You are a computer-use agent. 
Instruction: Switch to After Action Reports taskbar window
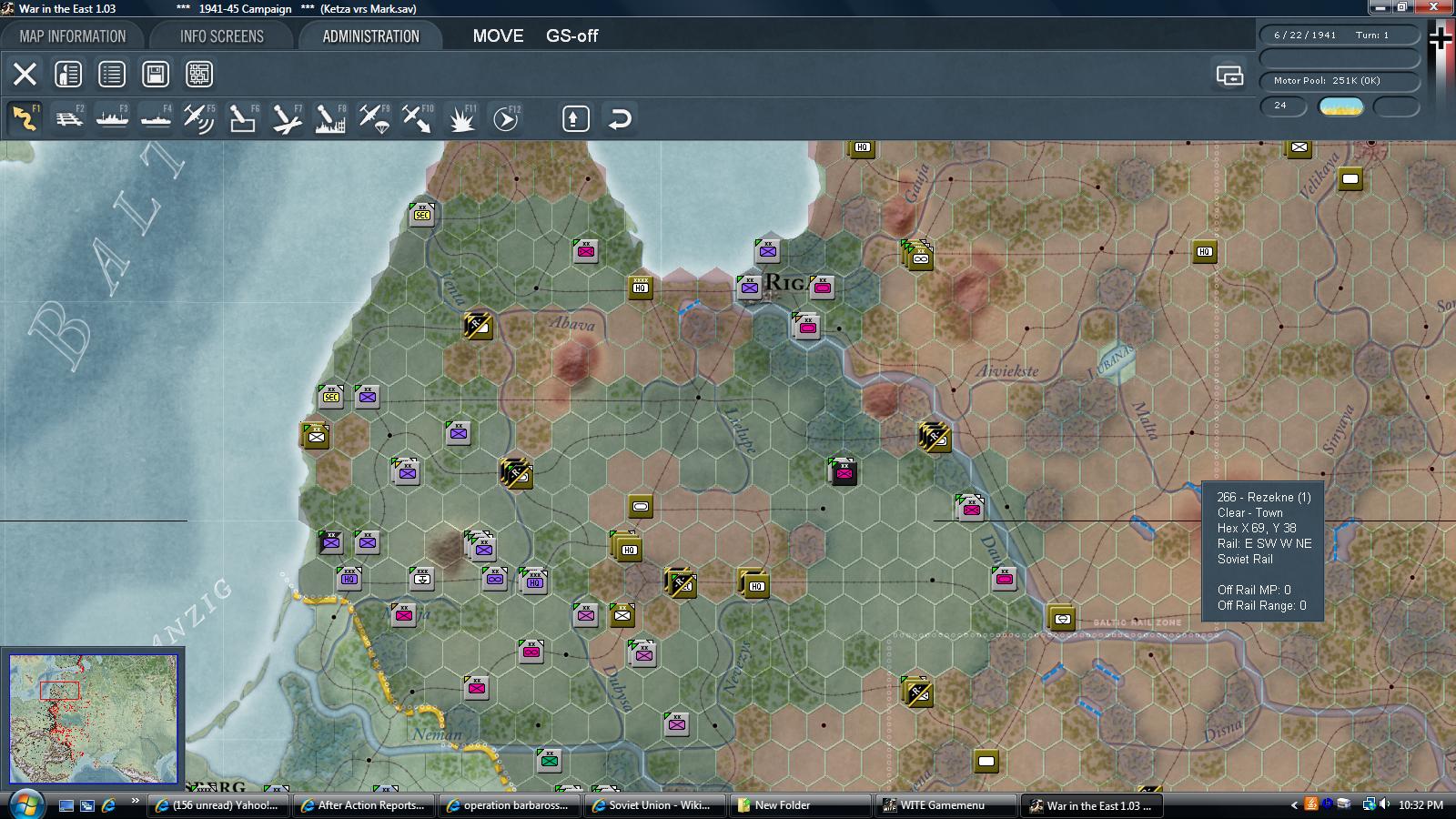click(x=365, y=805)
